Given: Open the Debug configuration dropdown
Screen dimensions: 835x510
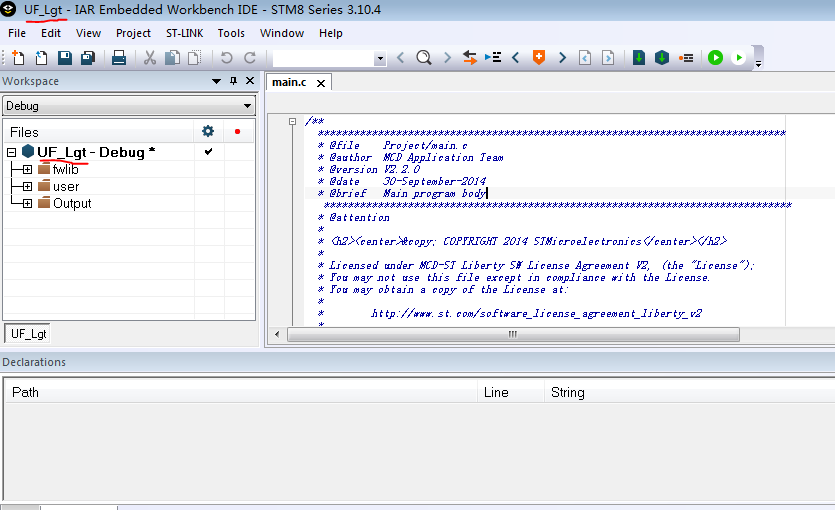Looking at the screenshot, I should [129, 106].
